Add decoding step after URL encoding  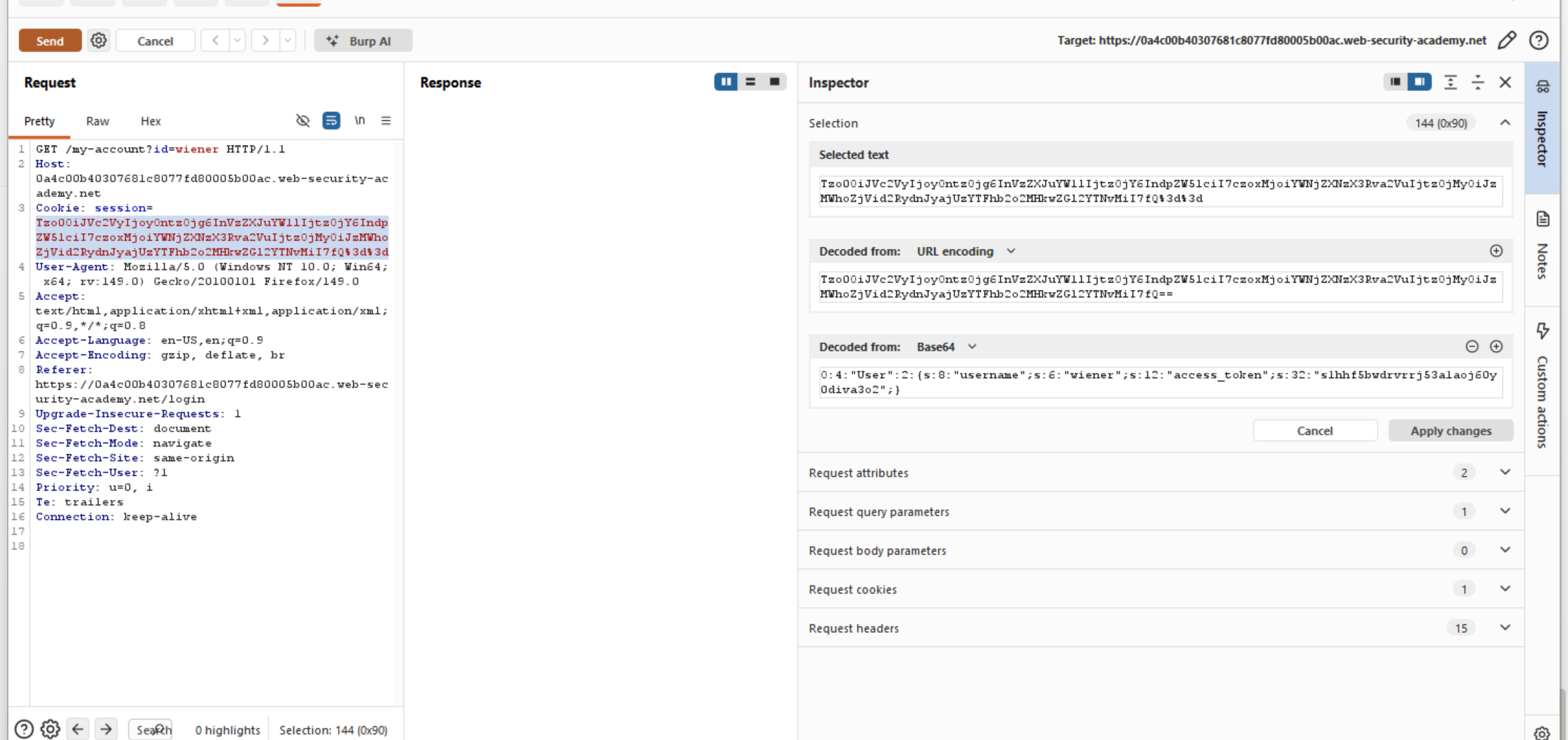1496,251
